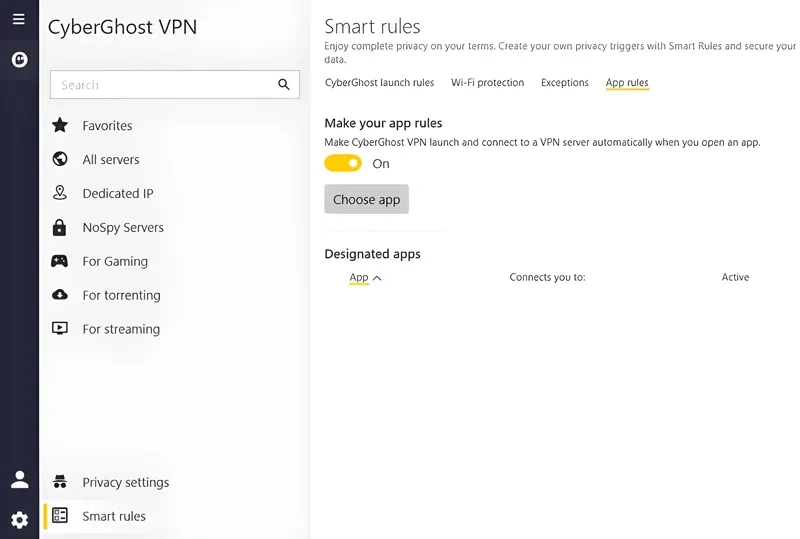Screen dimensions: 800x539
Task: Click the Dedicated IP pin icon
Action: click(x=60, y=193)
